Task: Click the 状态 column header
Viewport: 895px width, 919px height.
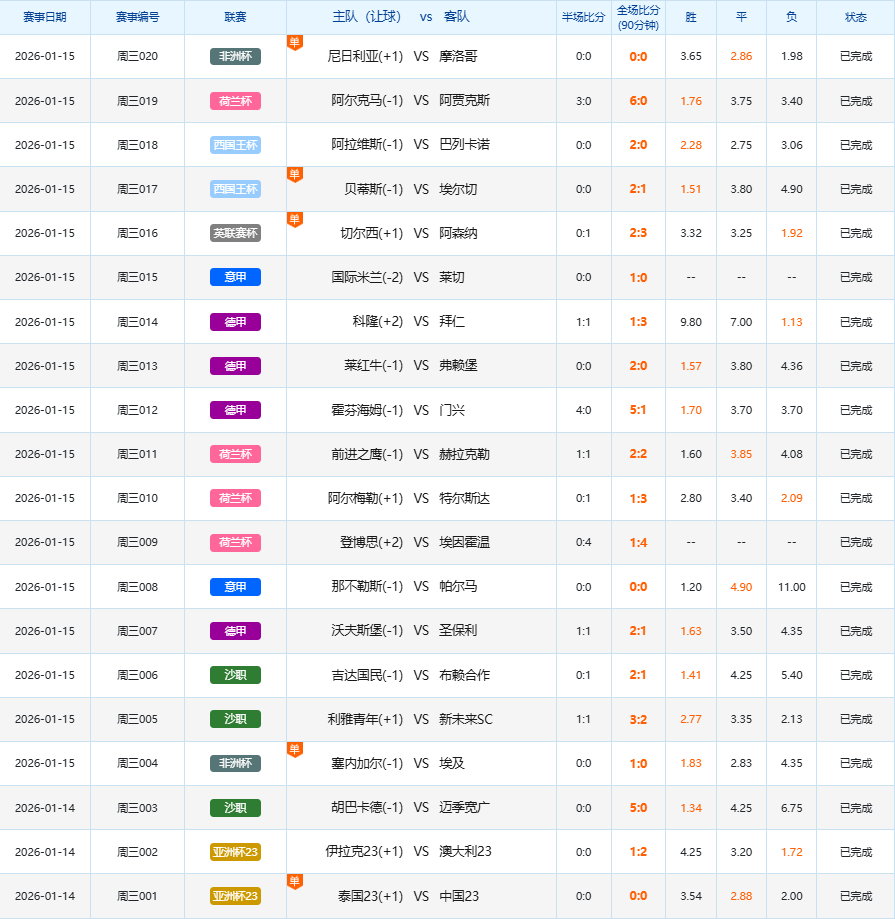Action: tap(856, 17)
